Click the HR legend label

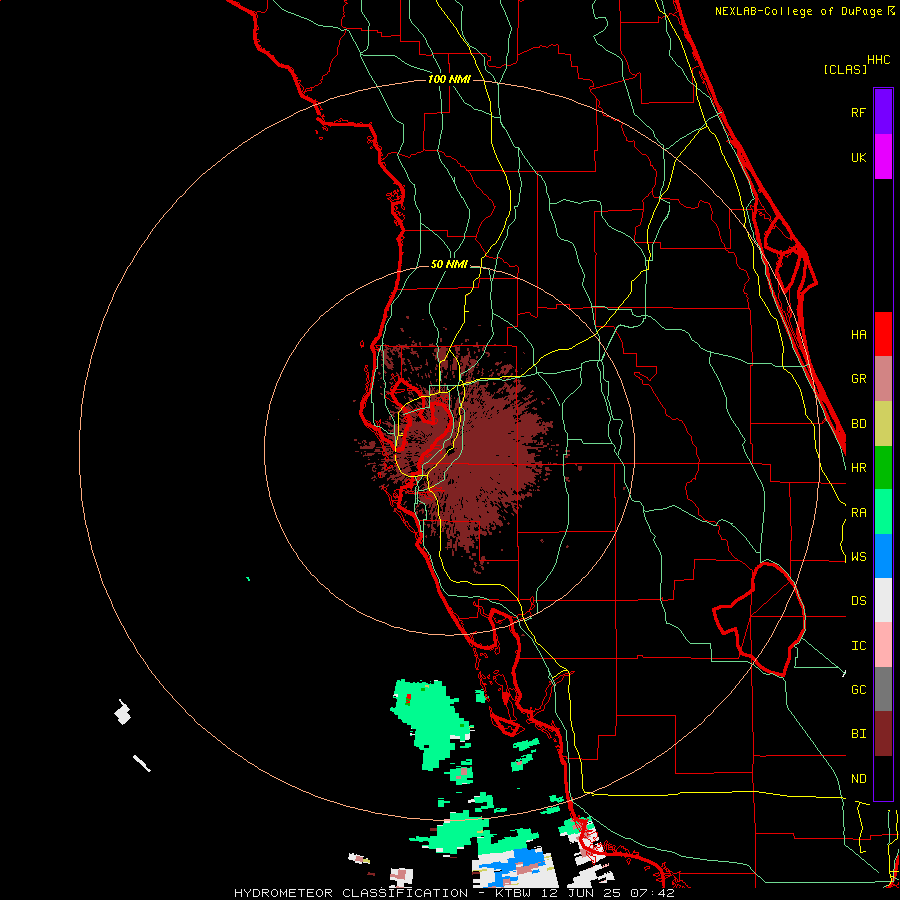(x=858, y=468)
